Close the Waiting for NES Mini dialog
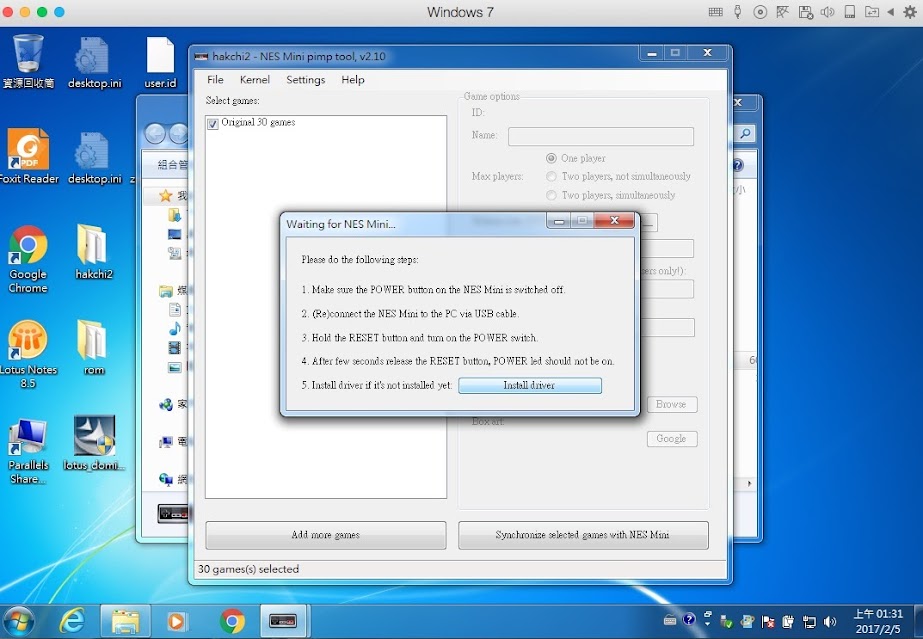Viewport: 923px width, 639px height. pyautogui.click(x=614, y=221)
